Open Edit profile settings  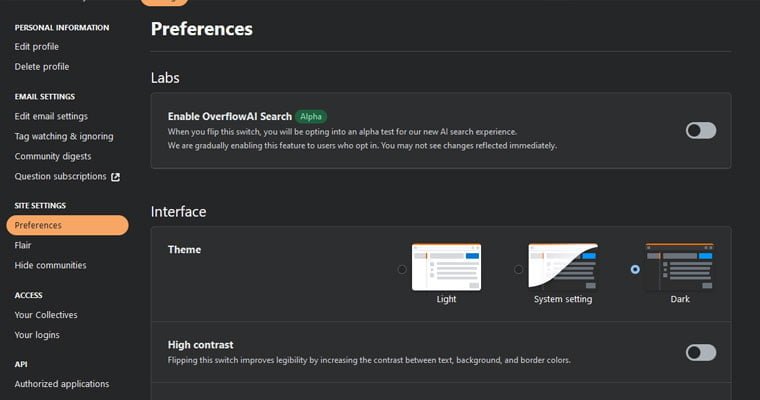36,47
